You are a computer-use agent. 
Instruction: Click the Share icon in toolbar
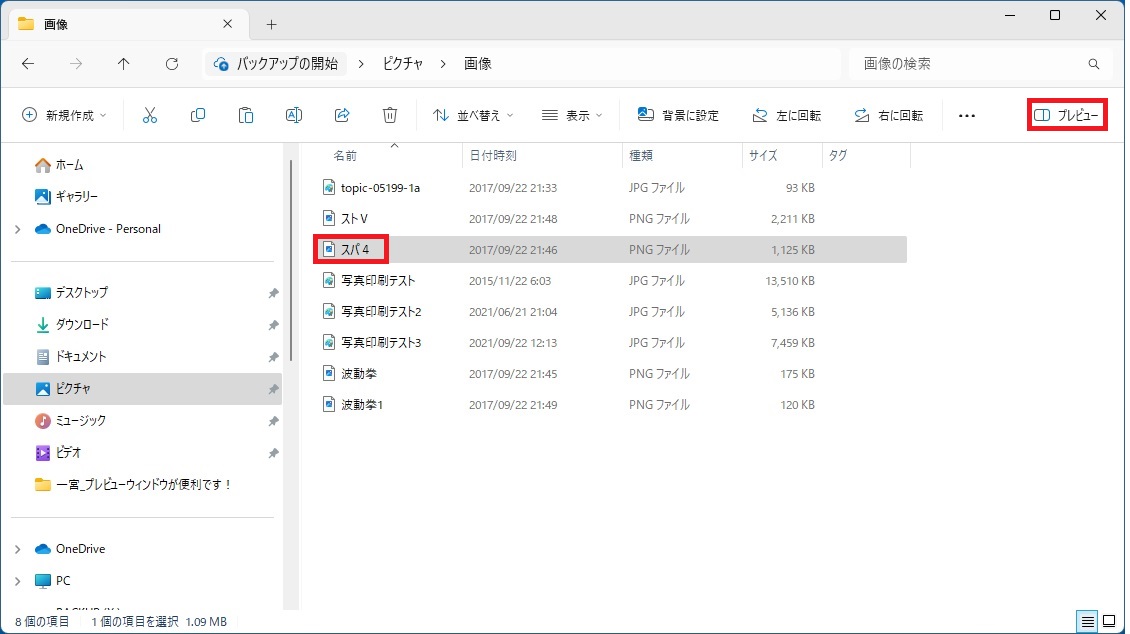click(x=342, y=115)
